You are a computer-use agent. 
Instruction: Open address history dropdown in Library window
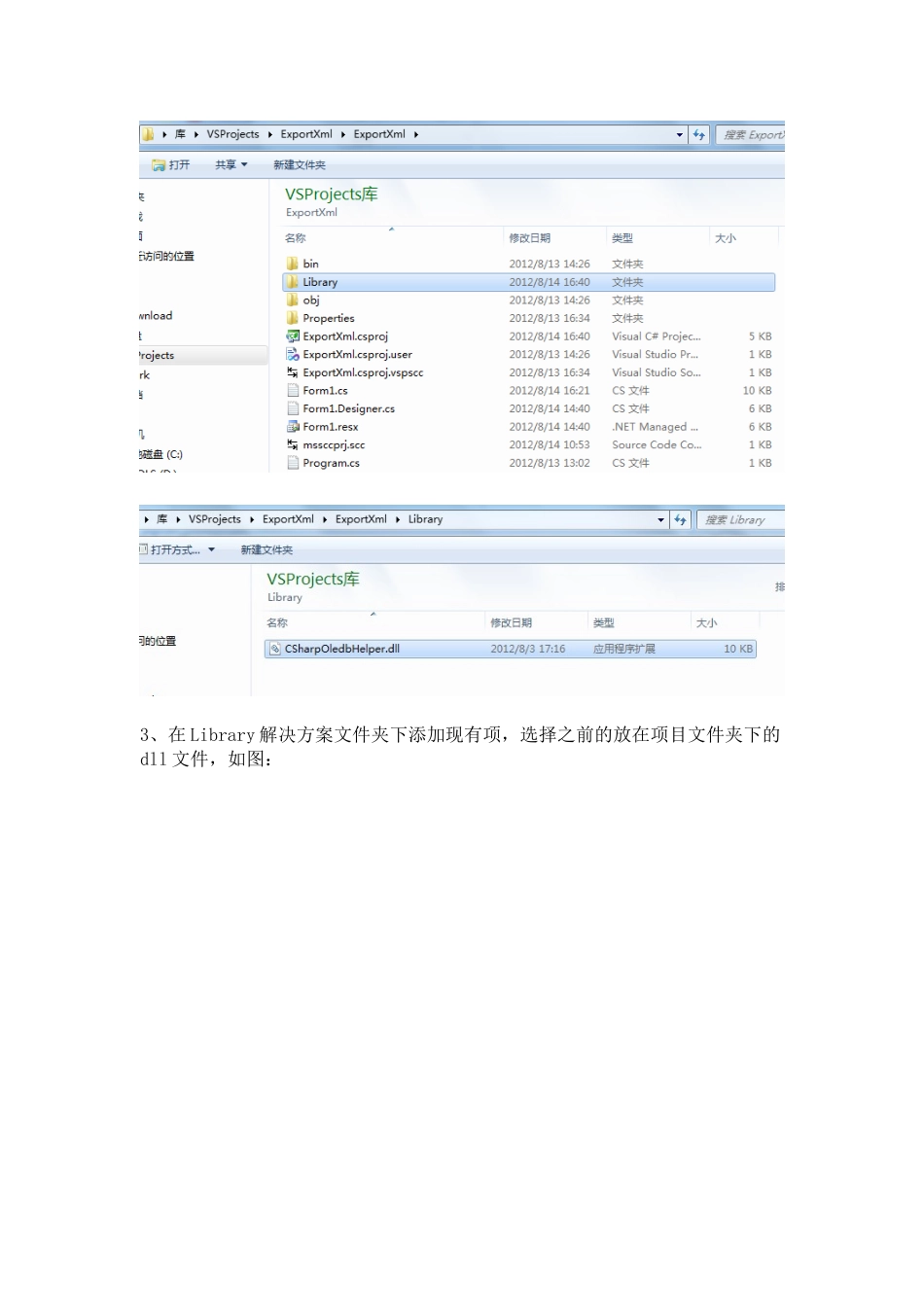pyautogui.click(x=660, y=520)
